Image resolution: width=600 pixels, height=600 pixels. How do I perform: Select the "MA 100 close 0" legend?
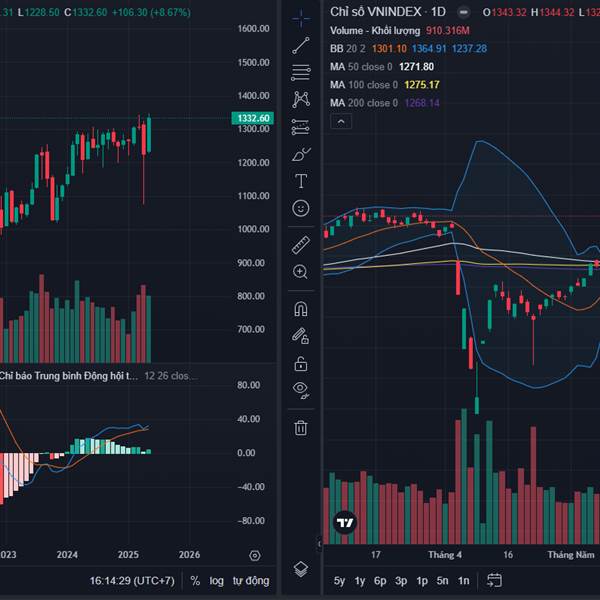[x=364, y=85]
